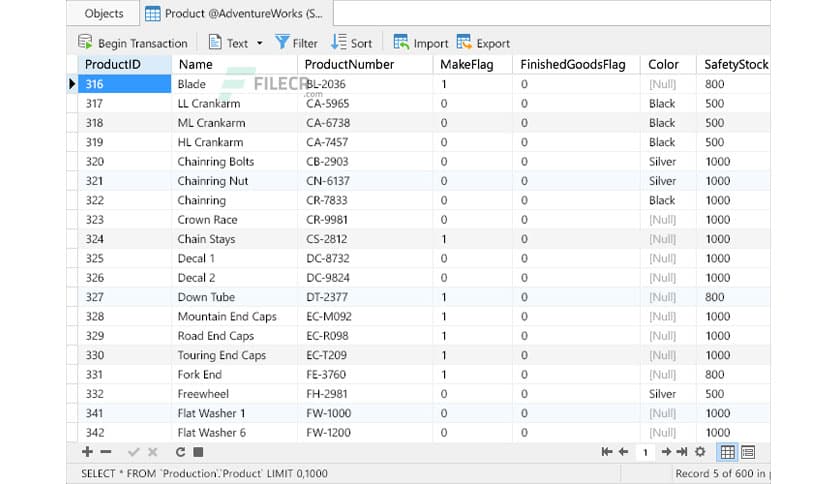Click the SELECT query status text

[x=204, y=473]
